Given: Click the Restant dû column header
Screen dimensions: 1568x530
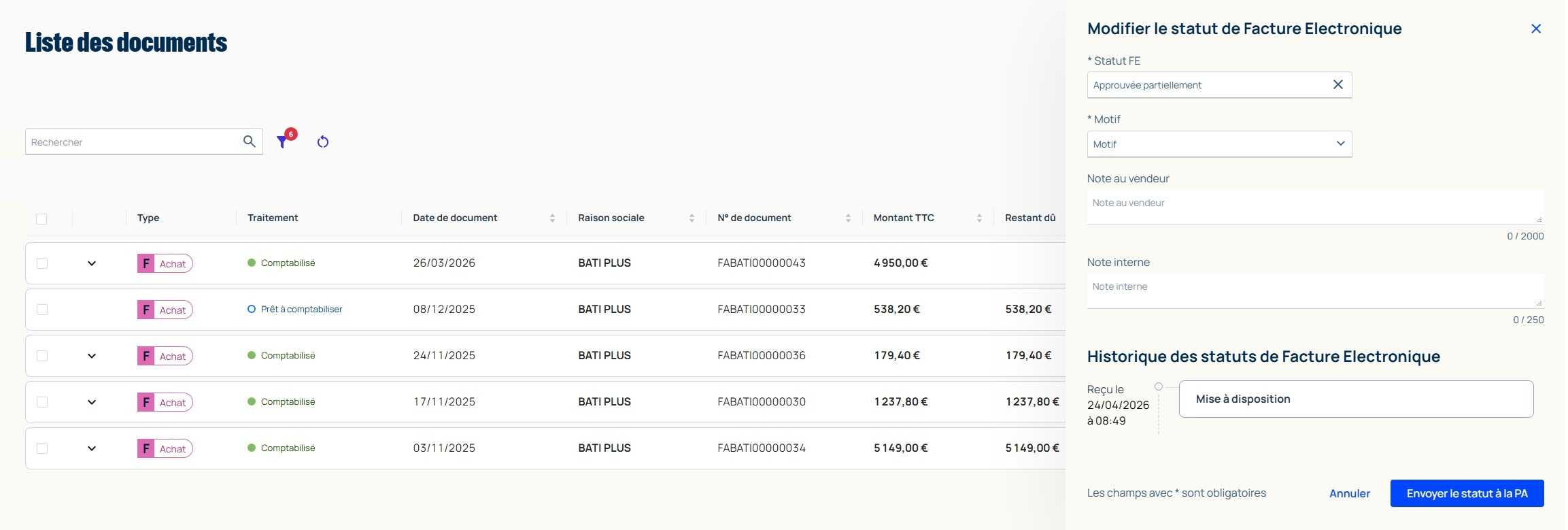Looking at the screenshot, I should (1030, 218).
